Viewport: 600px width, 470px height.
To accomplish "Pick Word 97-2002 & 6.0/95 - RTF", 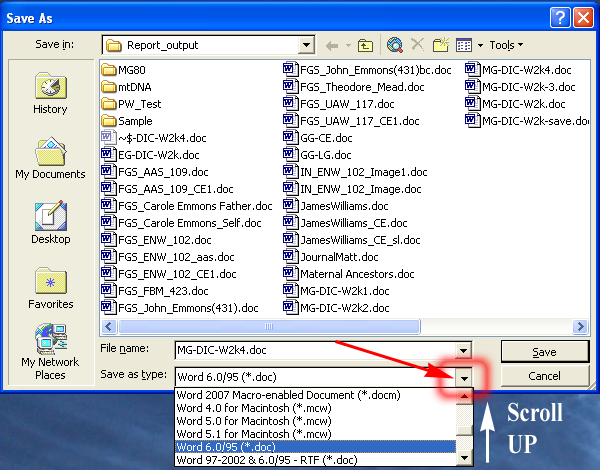I will (x=315, y=460).
